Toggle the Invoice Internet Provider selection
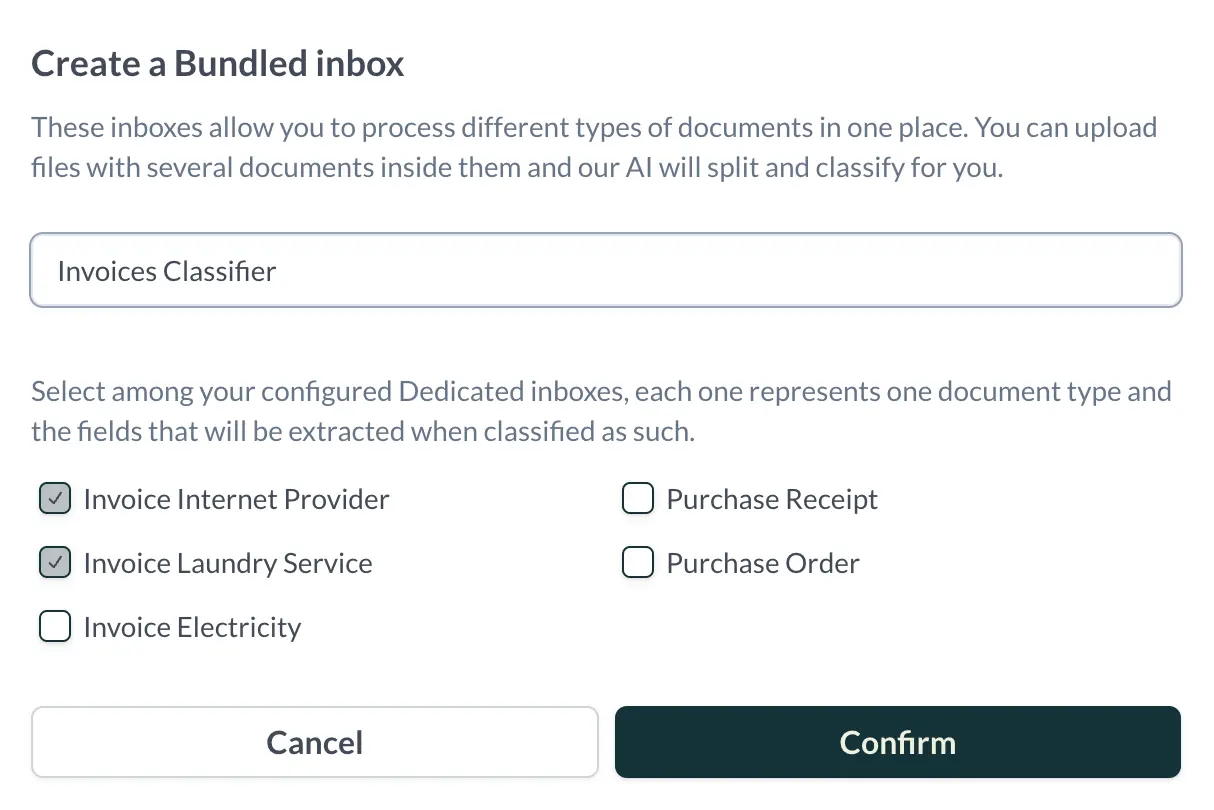This screenshot has width=1214, height=810. pyautogui.click(x=55, y=498)
